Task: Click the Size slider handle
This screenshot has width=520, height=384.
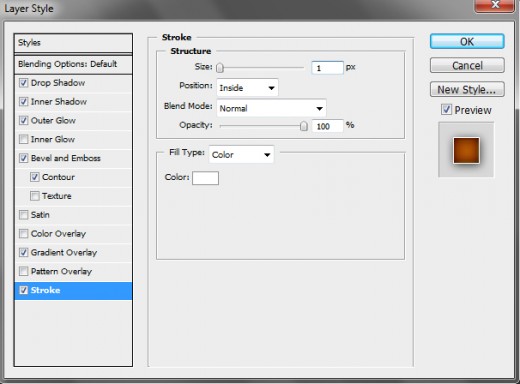Action: [220, 68]
